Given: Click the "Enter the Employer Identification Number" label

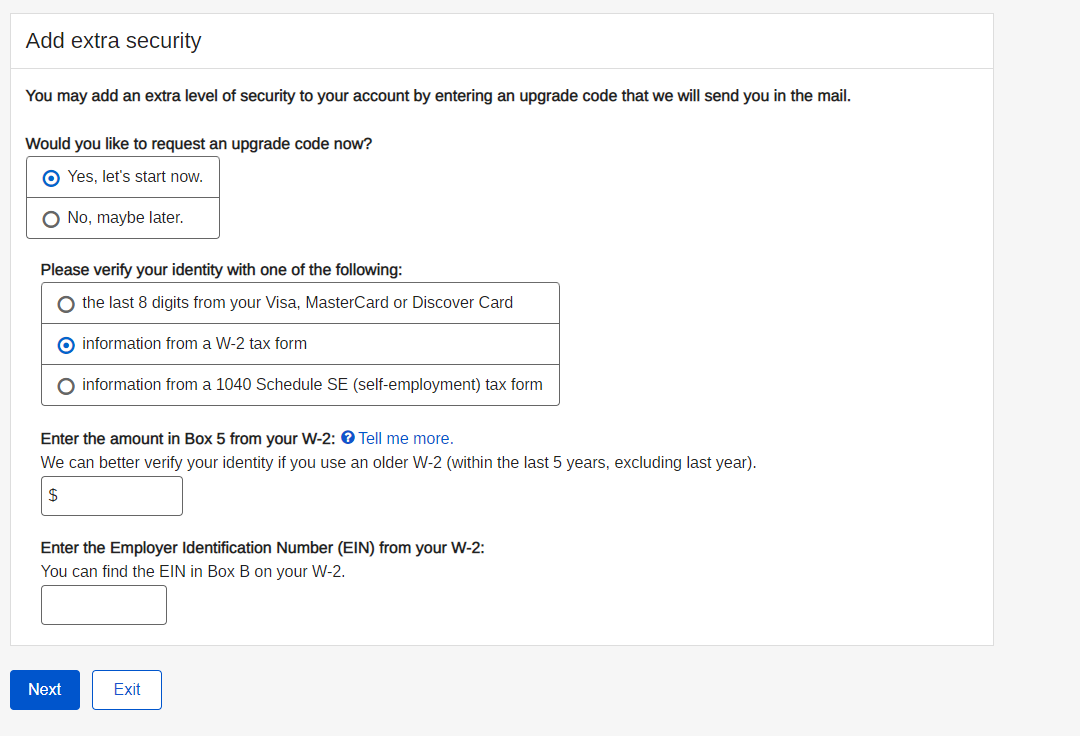Looking at the screenshot, I should pyautogui.click(x=262, y=548).
